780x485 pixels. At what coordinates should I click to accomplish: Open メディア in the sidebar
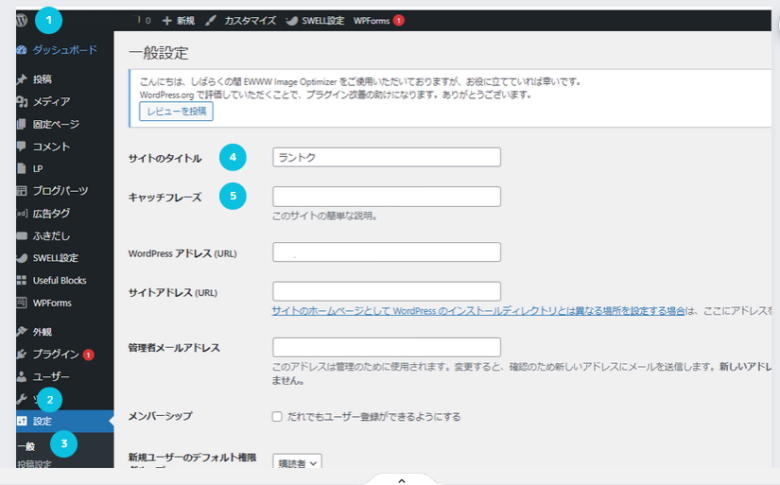(x=51, y=101)
